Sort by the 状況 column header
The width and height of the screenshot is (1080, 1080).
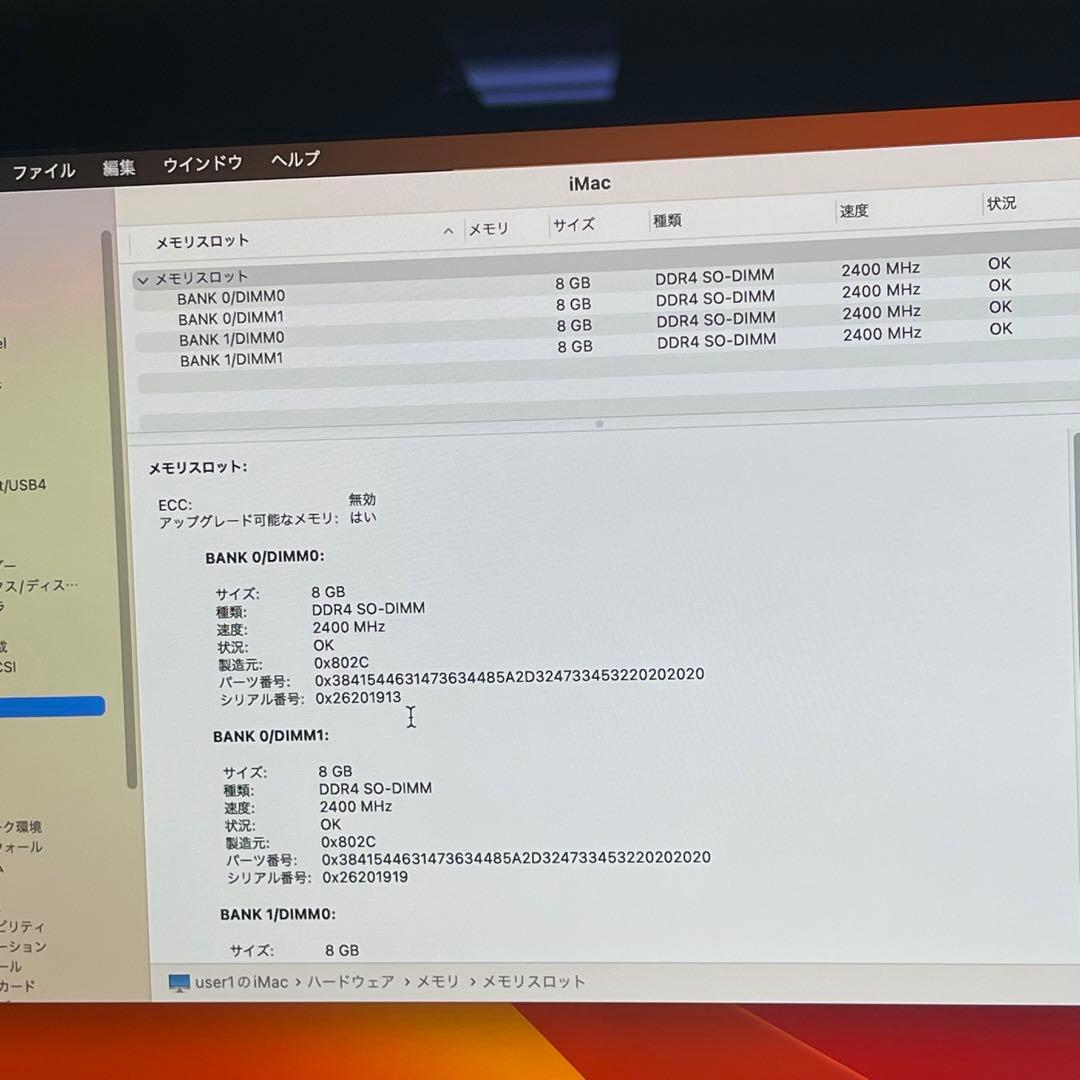[x=1001, y=204]
